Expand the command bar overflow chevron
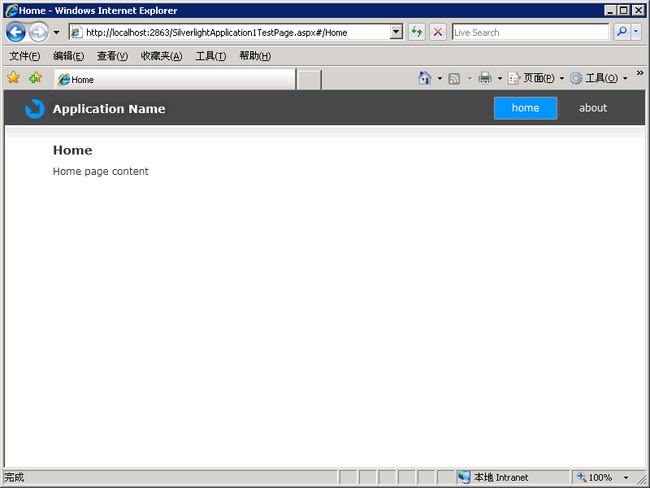 [x=640, y=73]
